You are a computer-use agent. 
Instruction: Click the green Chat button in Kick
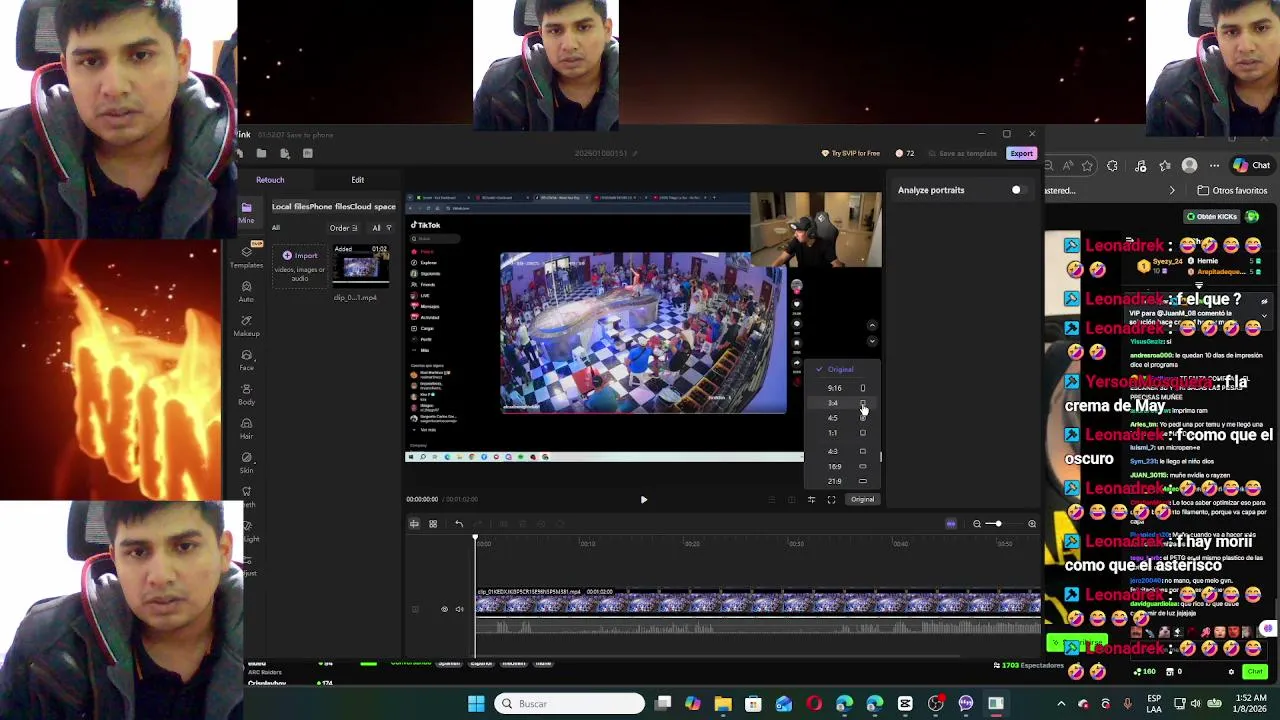point(1256,672)
